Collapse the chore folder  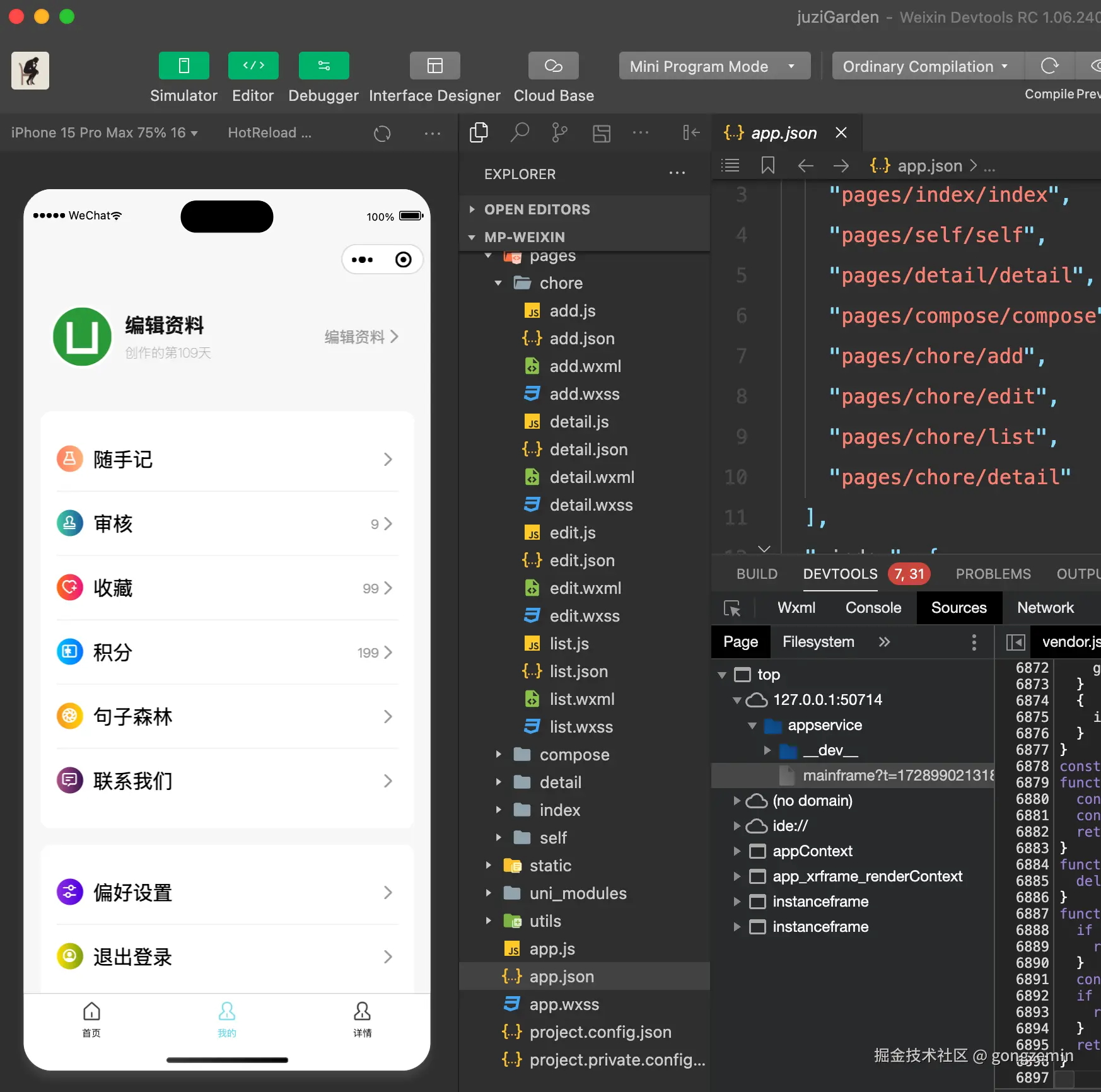[585, 283]
